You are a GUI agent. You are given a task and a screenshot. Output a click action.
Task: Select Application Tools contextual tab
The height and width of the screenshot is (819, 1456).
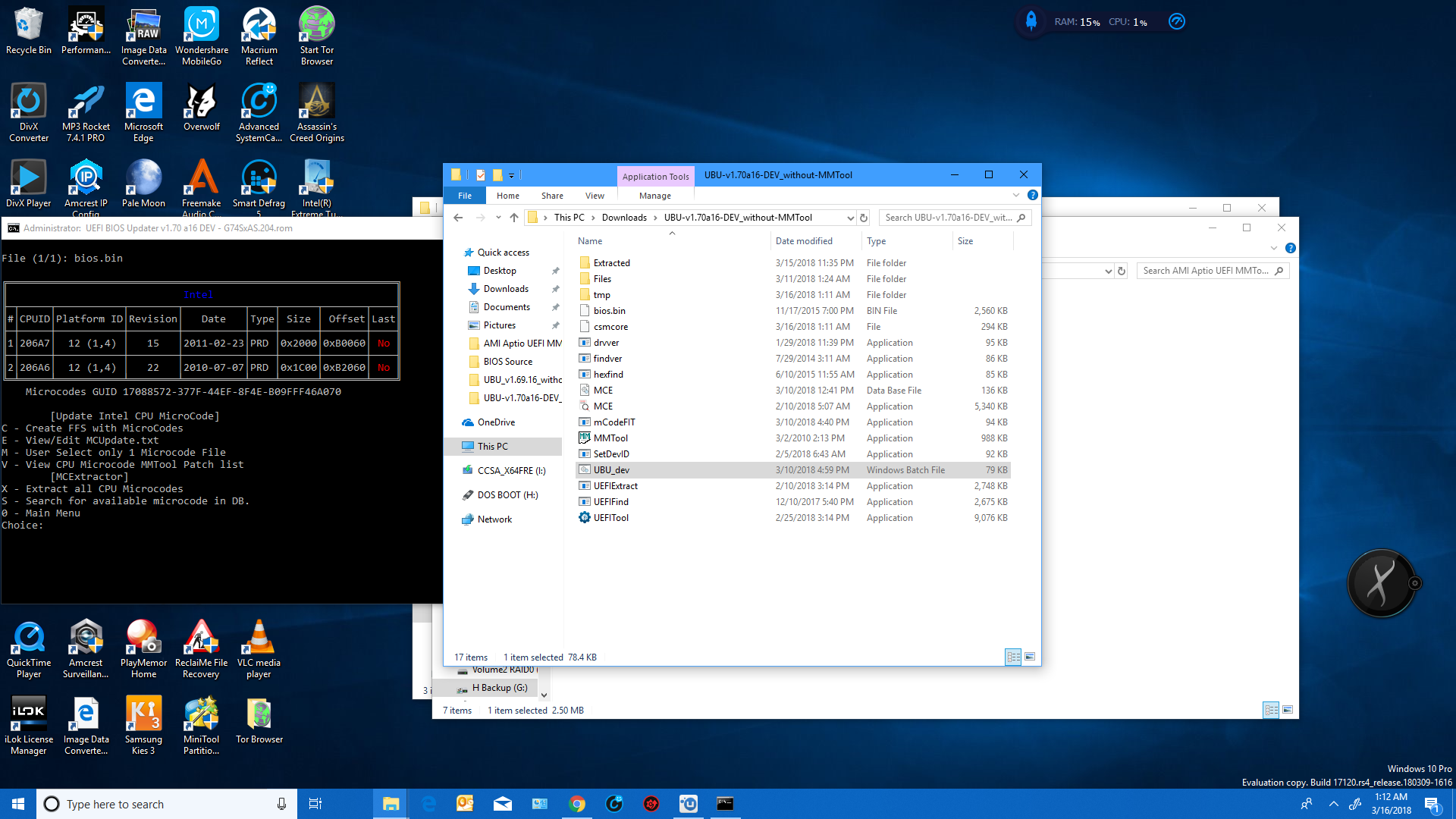coord(655,177)
